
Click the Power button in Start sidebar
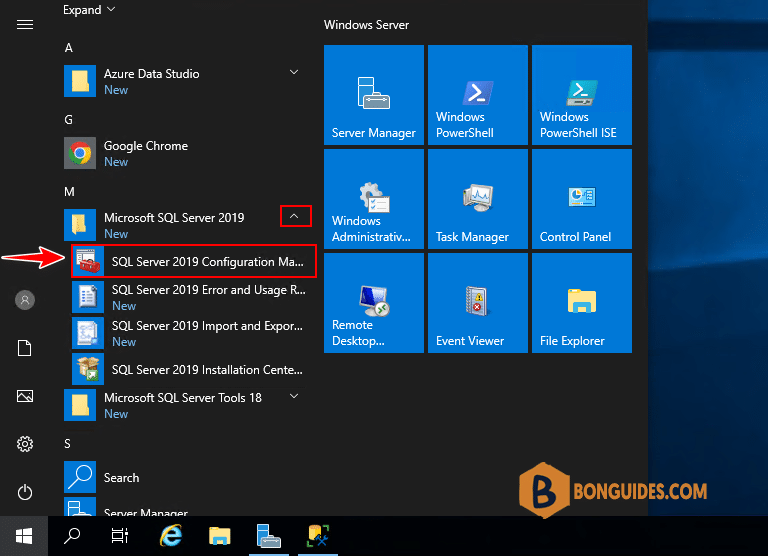(25, 492)
